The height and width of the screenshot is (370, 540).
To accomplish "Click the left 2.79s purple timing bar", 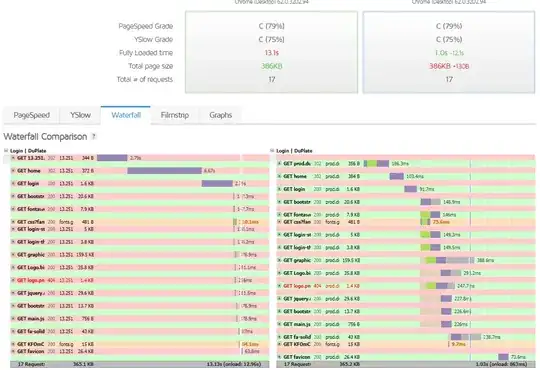I will (112, 158).
